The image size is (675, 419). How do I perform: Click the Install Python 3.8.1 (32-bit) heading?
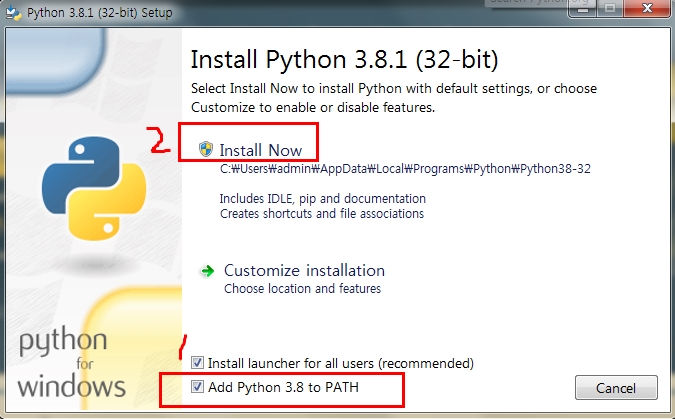[x=344, y=59]
